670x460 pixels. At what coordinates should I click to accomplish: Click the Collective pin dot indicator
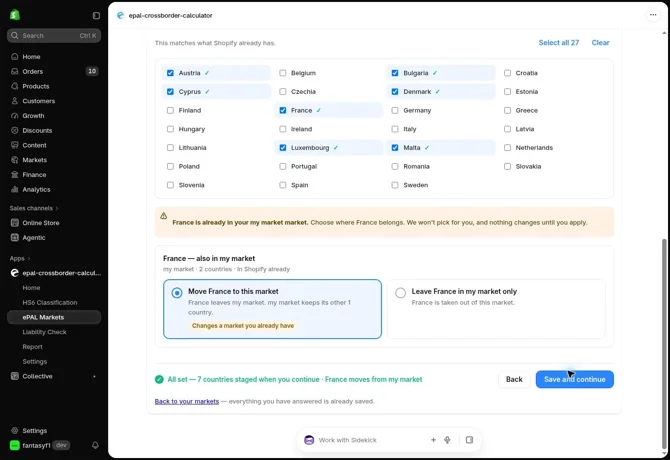click(x=94, y=376)
